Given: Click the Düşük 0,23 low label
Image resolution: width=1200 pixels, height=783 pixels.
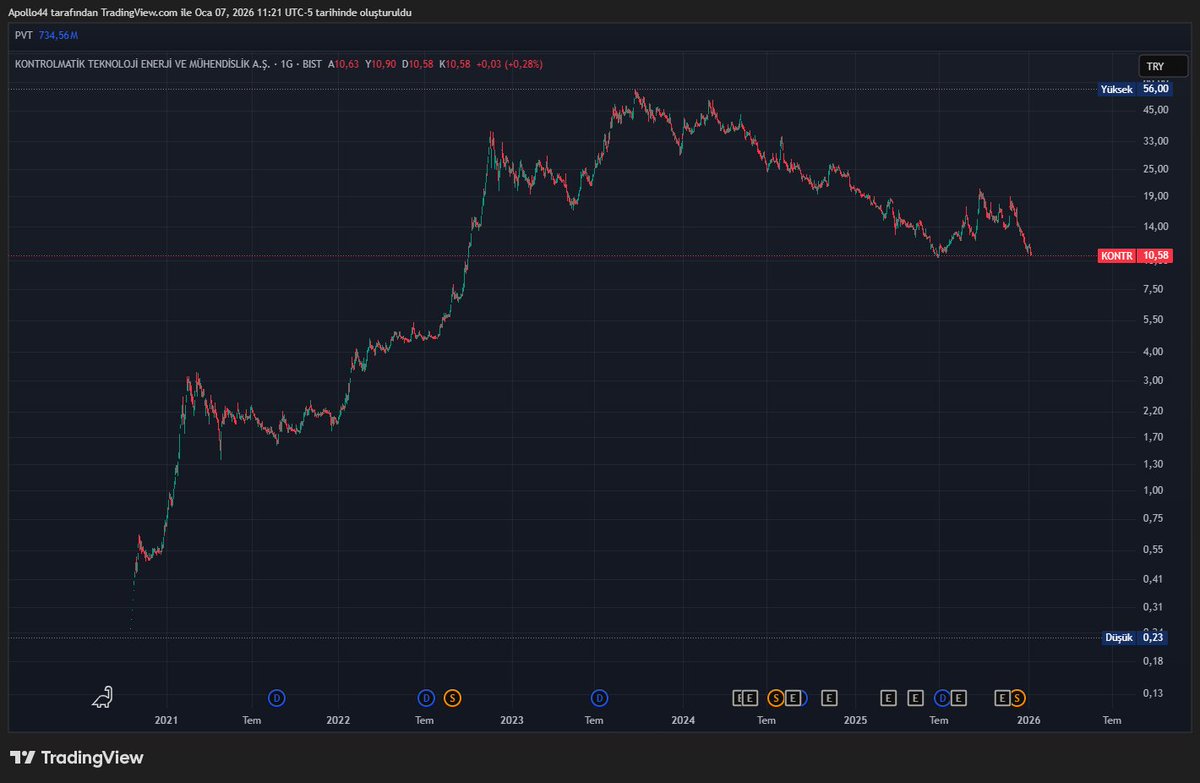Looking at the screenshot, I should [x=1137, y=637].
